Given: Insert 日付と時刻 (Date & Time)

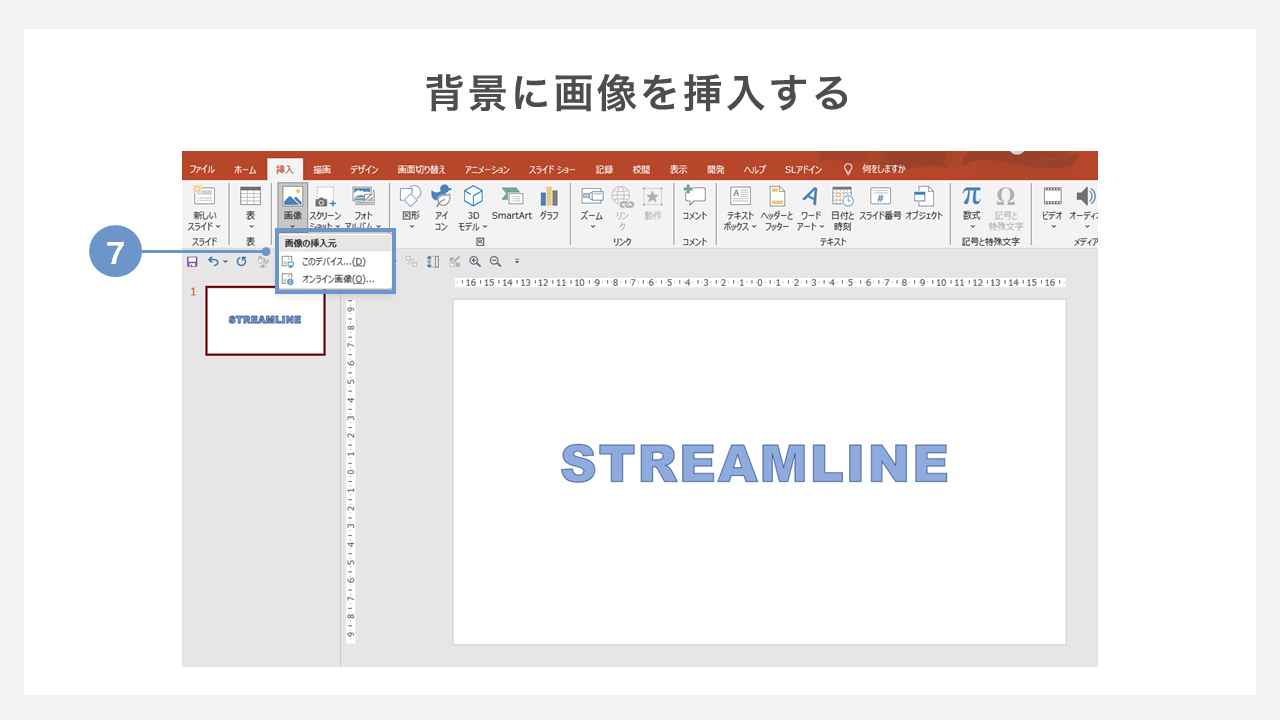Looking at the screenshot, I should point(842,206).
